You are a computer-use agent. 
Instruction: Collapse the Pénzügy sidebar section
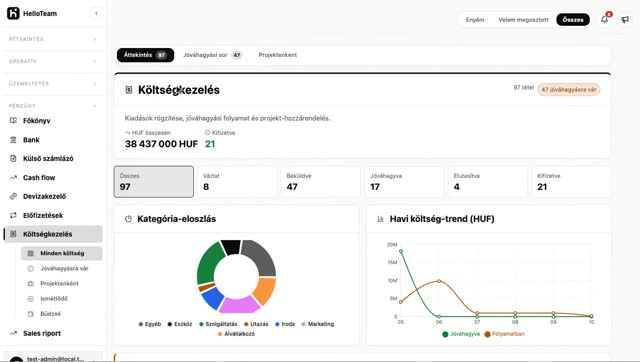(53, 106)
